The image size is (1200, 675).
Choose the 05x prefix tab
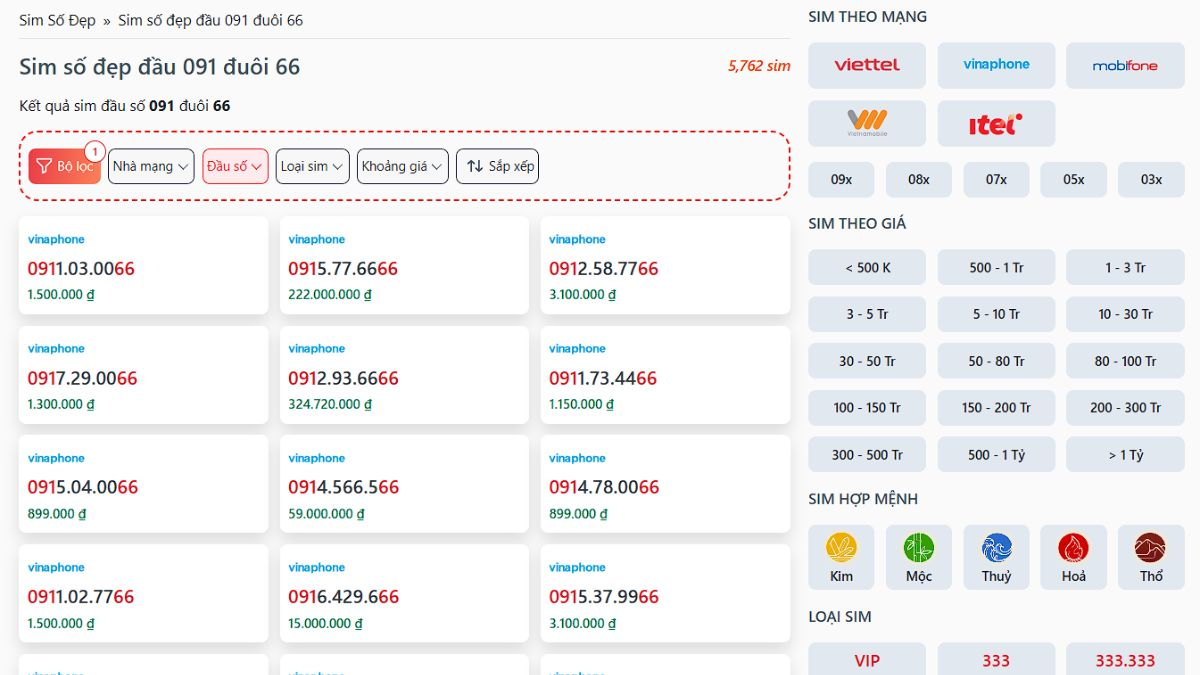point(1074,180)
